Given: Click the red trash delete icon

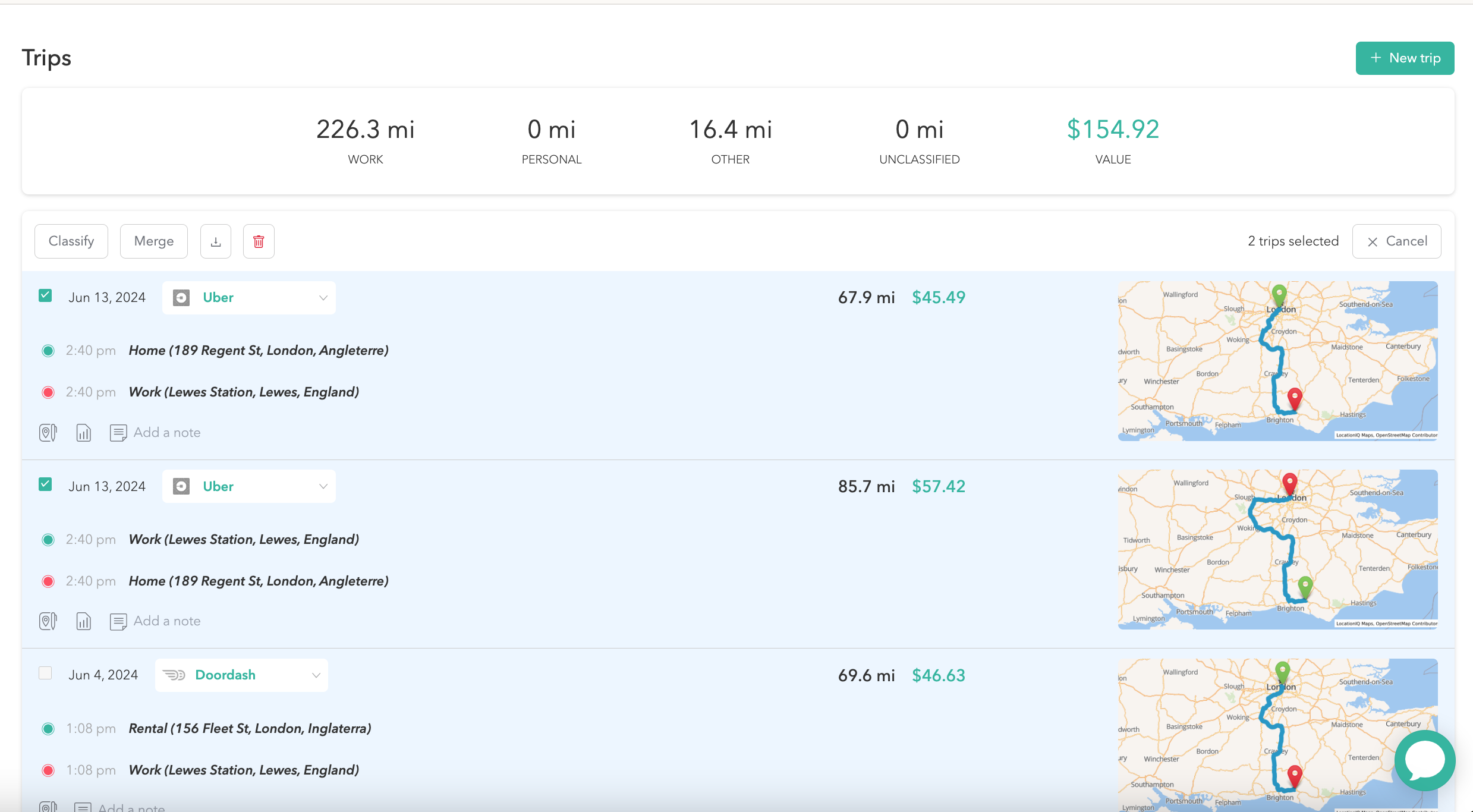Looking at the screenshot, I should [259, 241].
